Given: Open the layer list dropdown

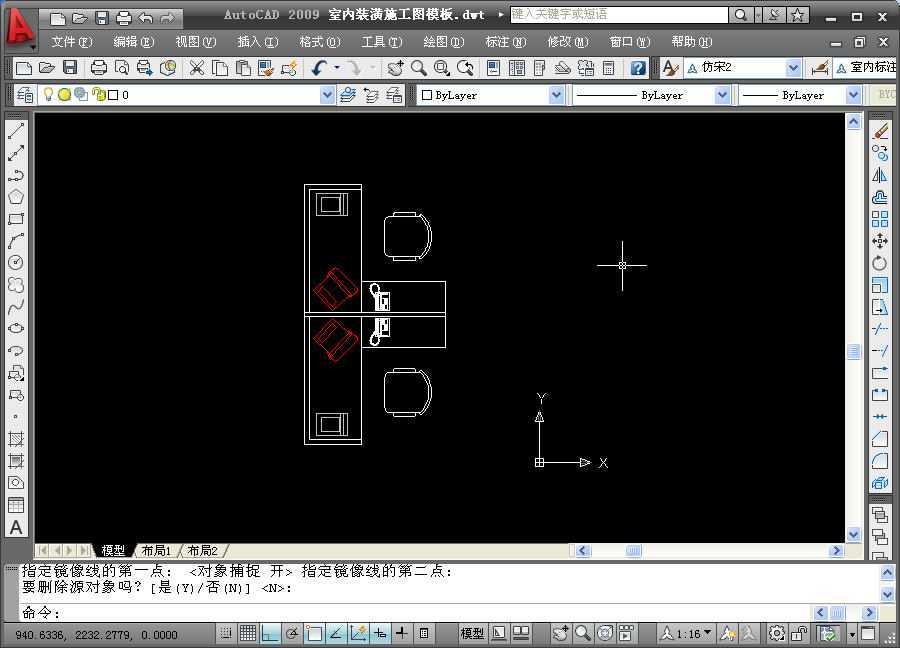Looking at the screenshot, I should click(x=327, y=95).
